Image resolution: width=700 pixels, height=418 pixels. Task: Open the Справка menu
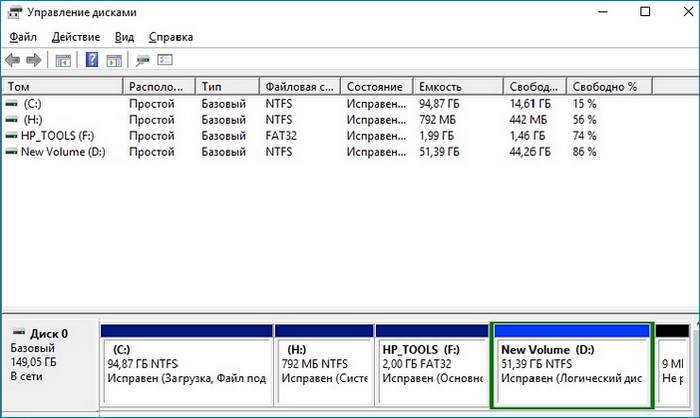pyautogui.click(x=170, y=37)
